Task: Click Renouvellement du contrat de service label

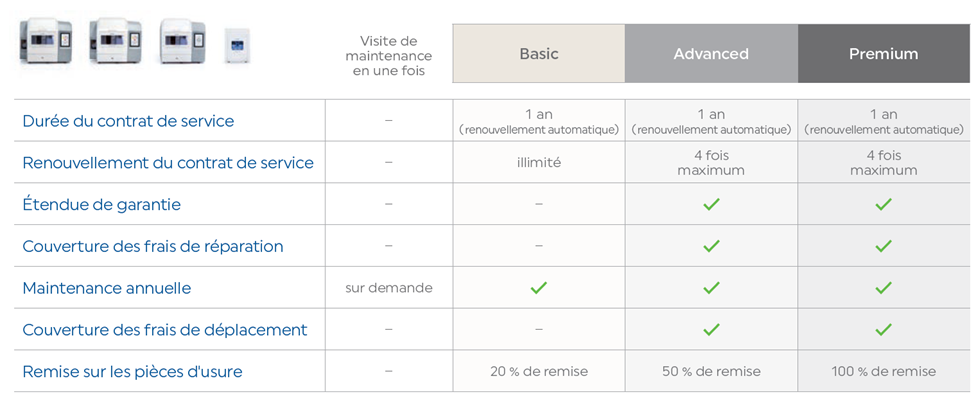Action: [x=168, y=163]
